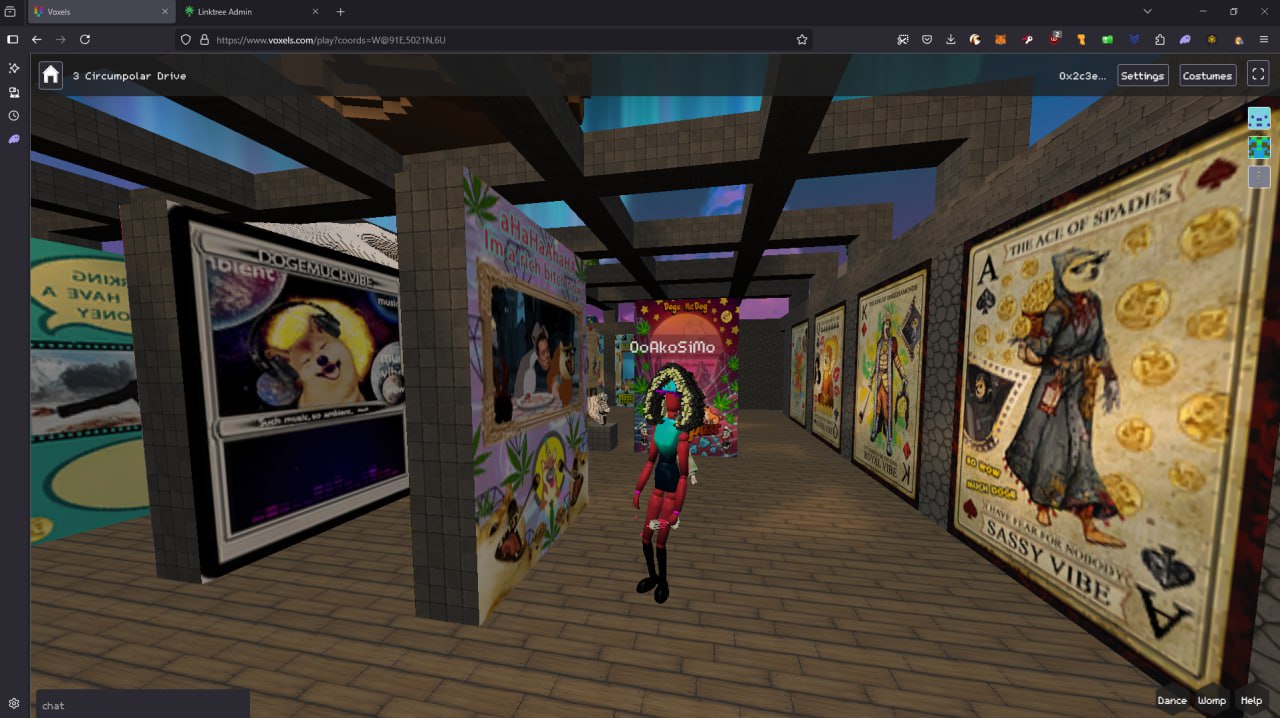This screenshot has height=718, width=1280.
Task: Open a new browser tab
Action: click(340, 12)
